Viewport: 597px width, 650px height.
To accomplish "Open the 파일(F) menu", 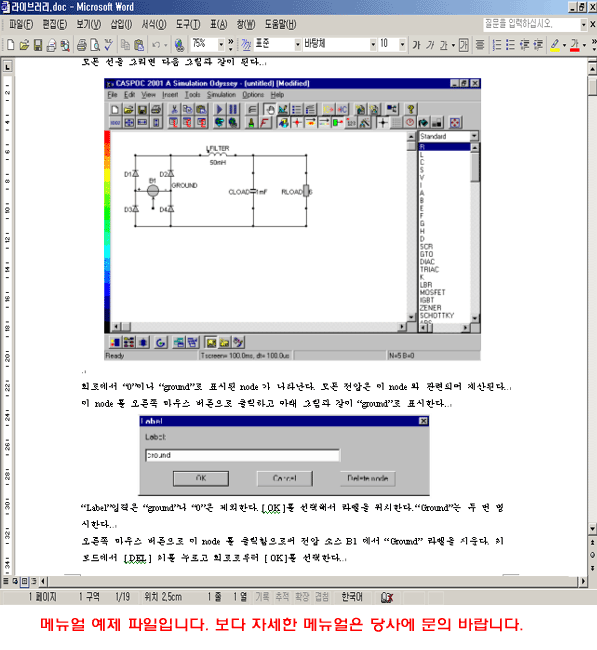I will [x=21, y=24].
